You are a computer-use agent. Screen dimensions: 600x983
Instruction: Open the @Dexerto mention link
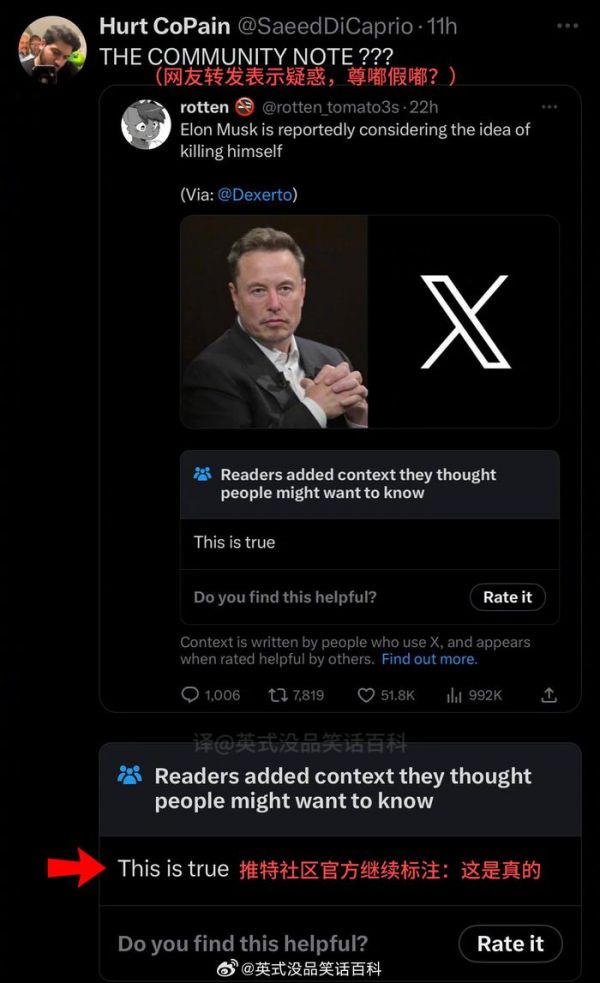pos(257,195)
